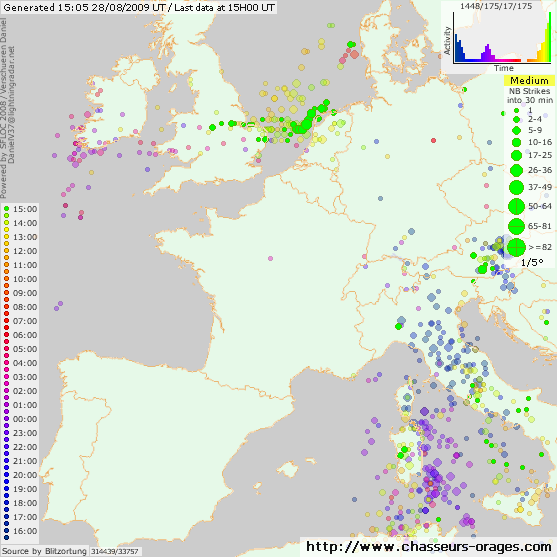Click the green circle icon beside 10-16 strikes
Screen dimensions: 557x557
517,142
